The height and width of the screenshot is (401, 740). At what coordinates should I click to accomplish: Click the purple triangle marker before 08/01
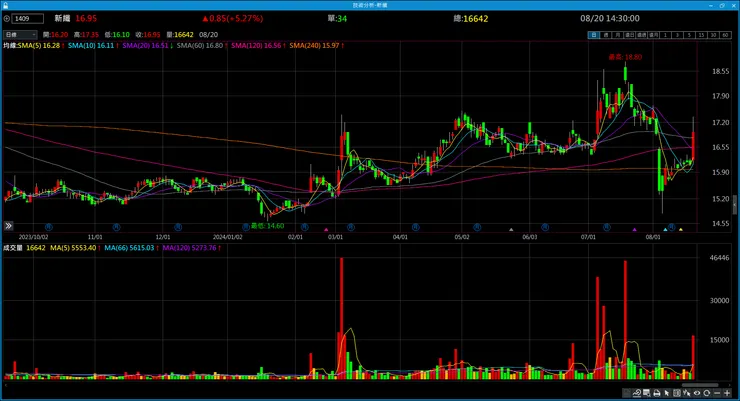[x=634, y=229]
